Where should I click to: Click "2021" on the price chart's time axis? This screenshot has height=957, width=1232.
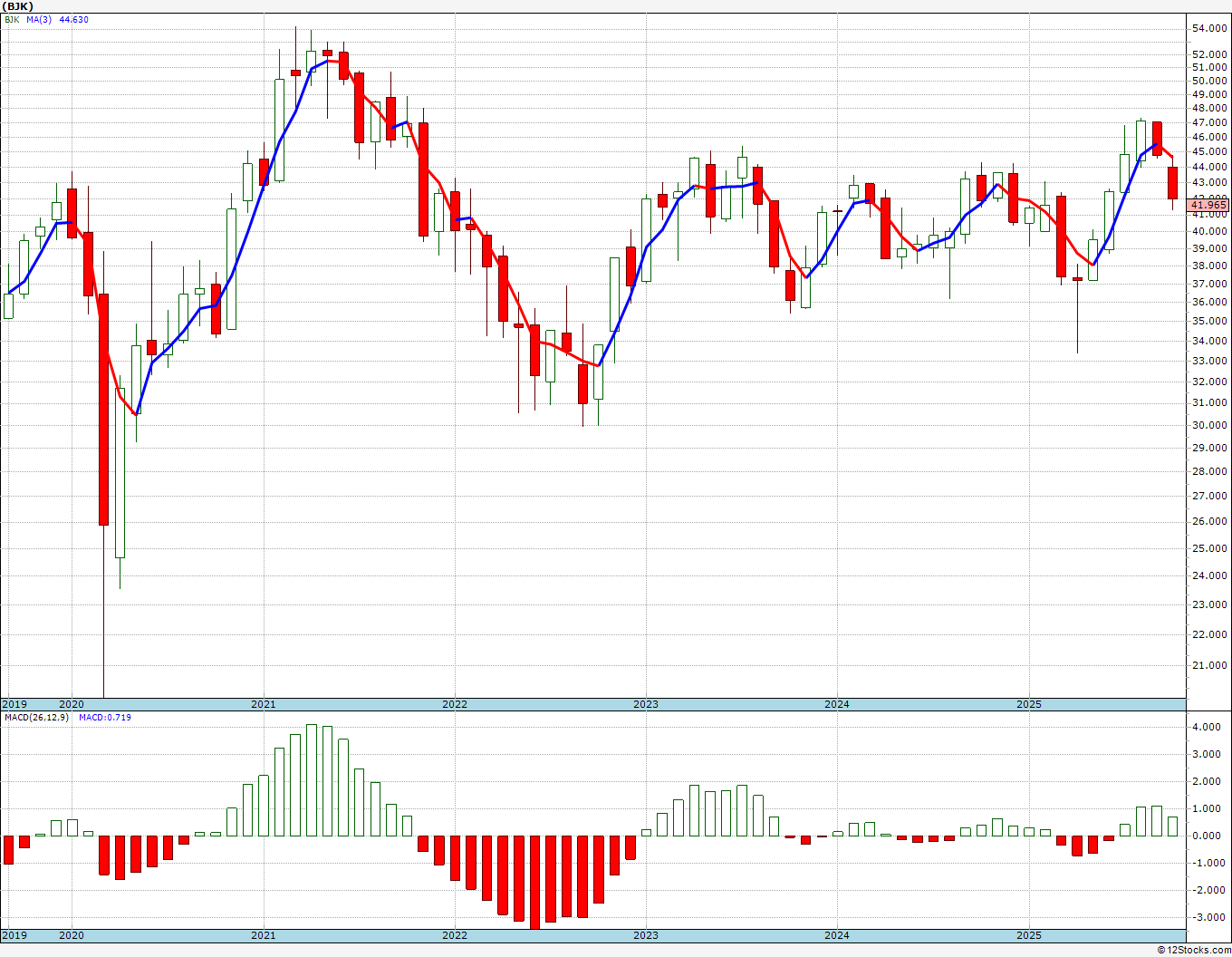coord(263,704)
